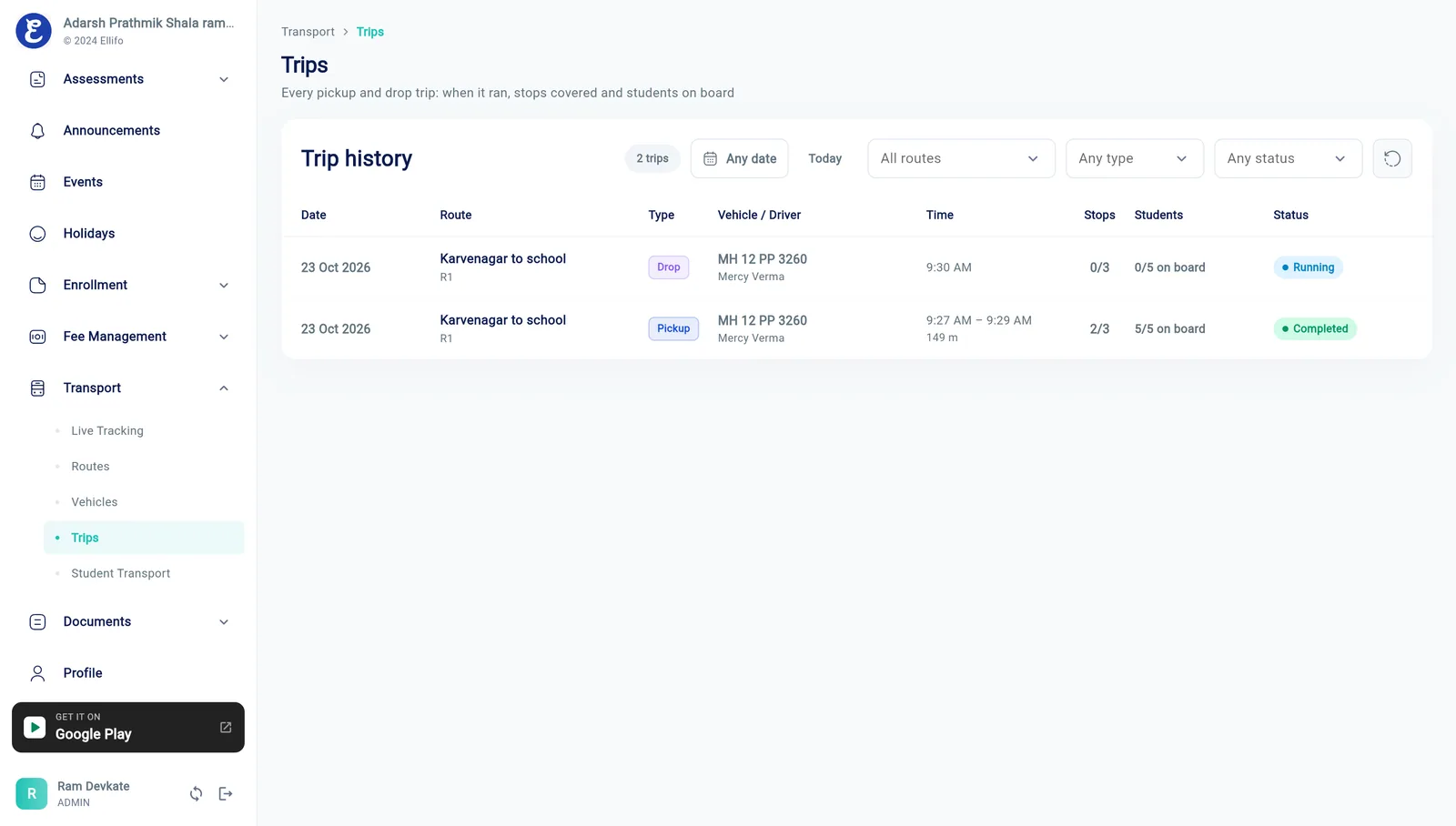Click the Assessments sidebar icon
The image size is (1456, 826).
point(37,79)
